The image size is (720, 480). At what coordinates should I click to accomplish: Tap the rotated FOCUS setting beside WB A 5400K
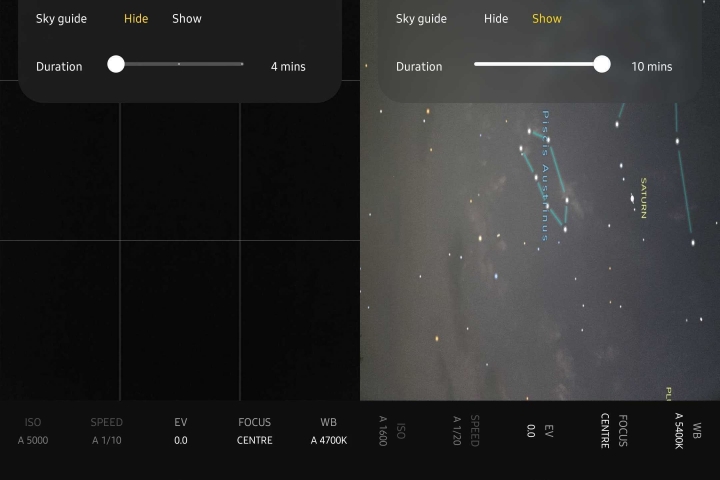pos(613,431)
